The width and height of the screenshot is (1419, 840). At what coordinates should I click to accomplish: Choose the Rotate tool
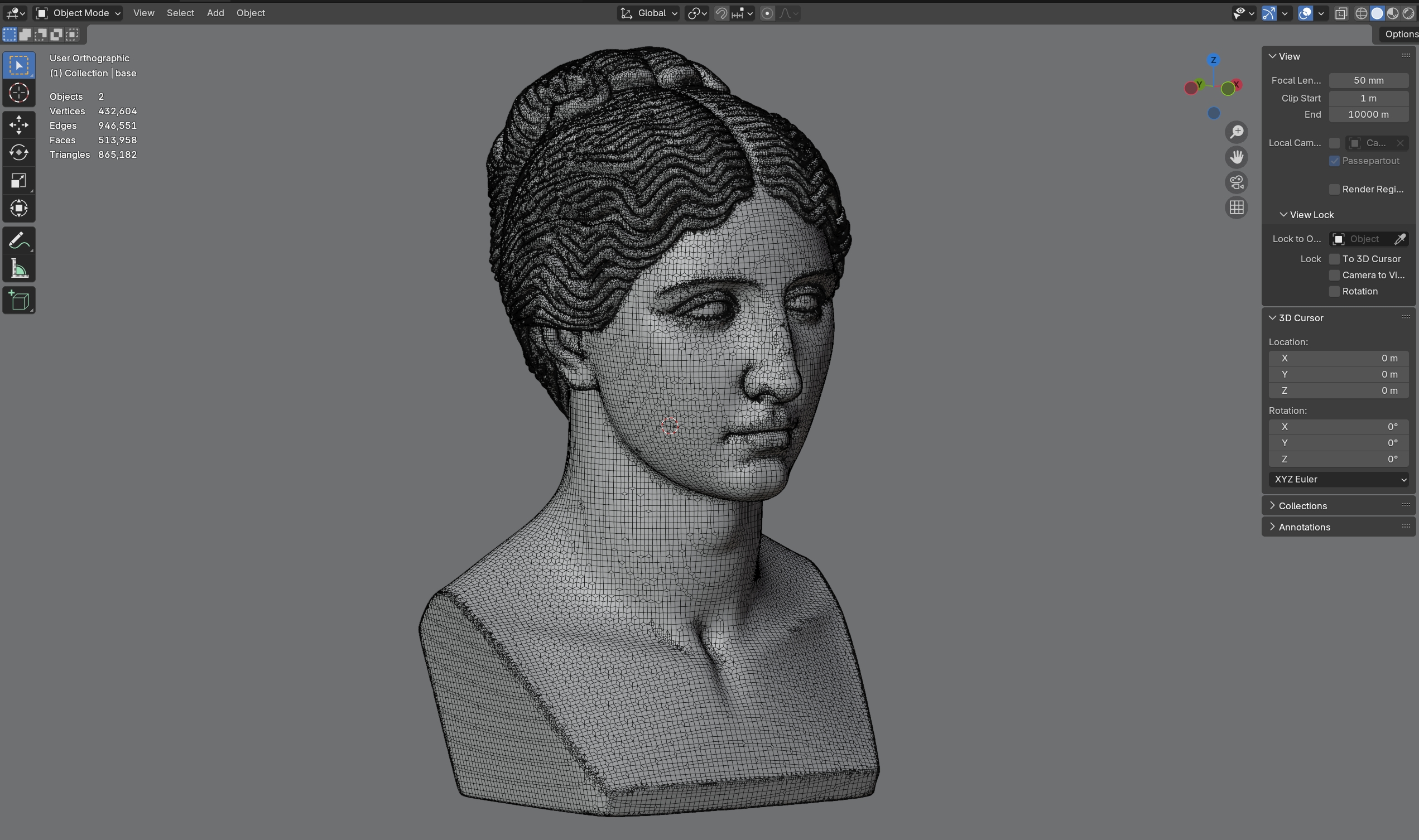pyautogui.click(x=18, y=152)
